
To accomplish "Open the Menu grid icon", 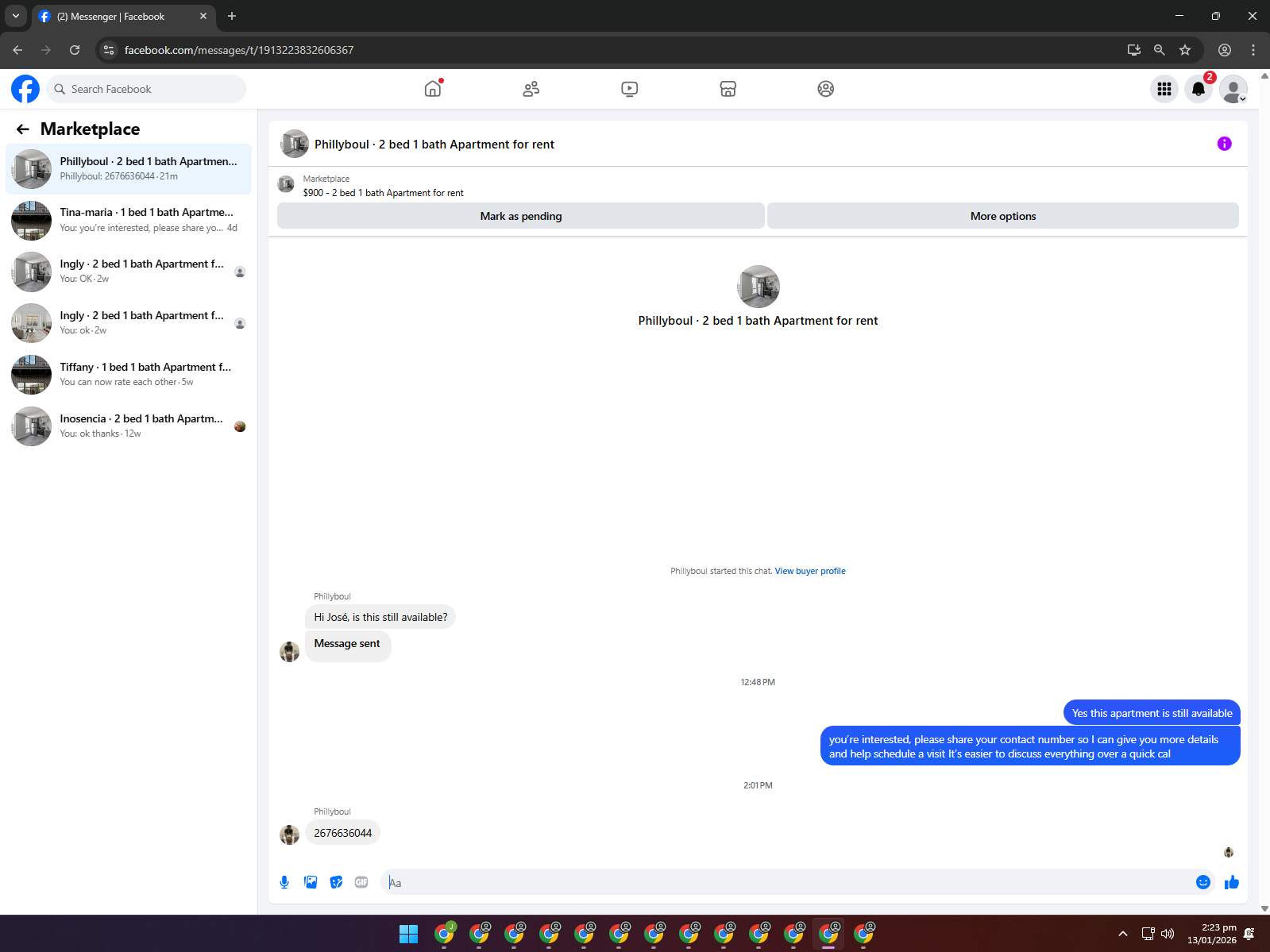I will (x=1164, y=89).
